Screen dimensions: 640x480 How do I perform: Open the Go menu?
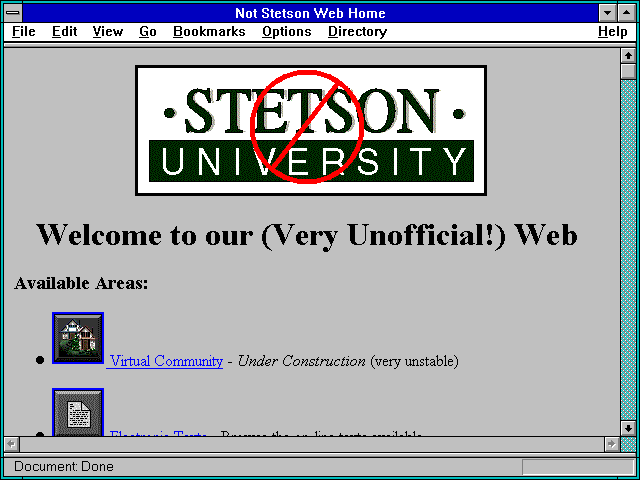tap(148, 31)
